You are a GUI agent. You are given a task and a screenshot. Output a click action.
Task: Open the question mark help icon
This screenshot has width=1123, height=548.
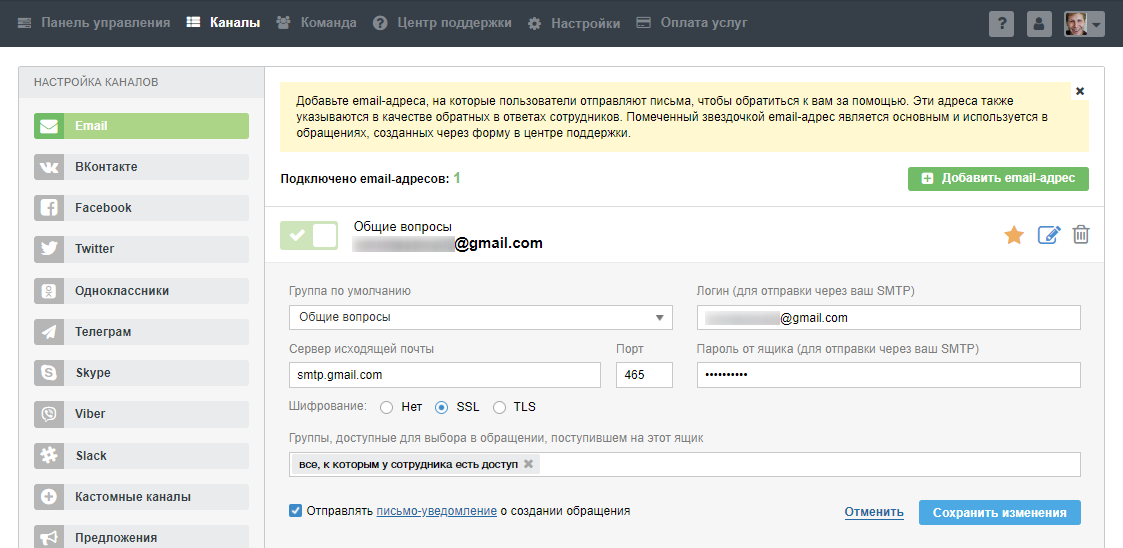(1001, 24)
